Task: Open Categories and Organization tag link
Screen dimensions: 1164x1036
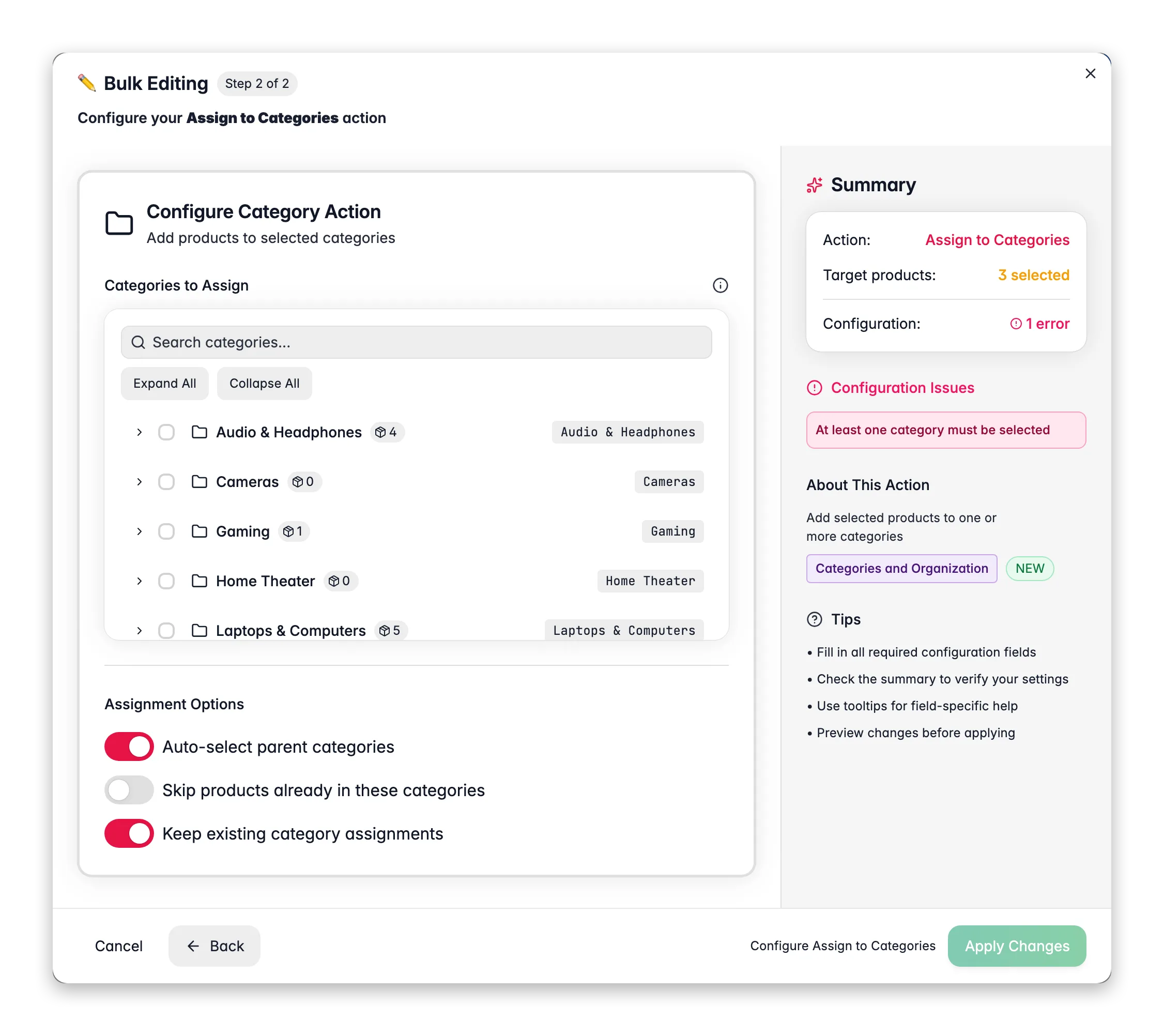Action: pos(901,569)
